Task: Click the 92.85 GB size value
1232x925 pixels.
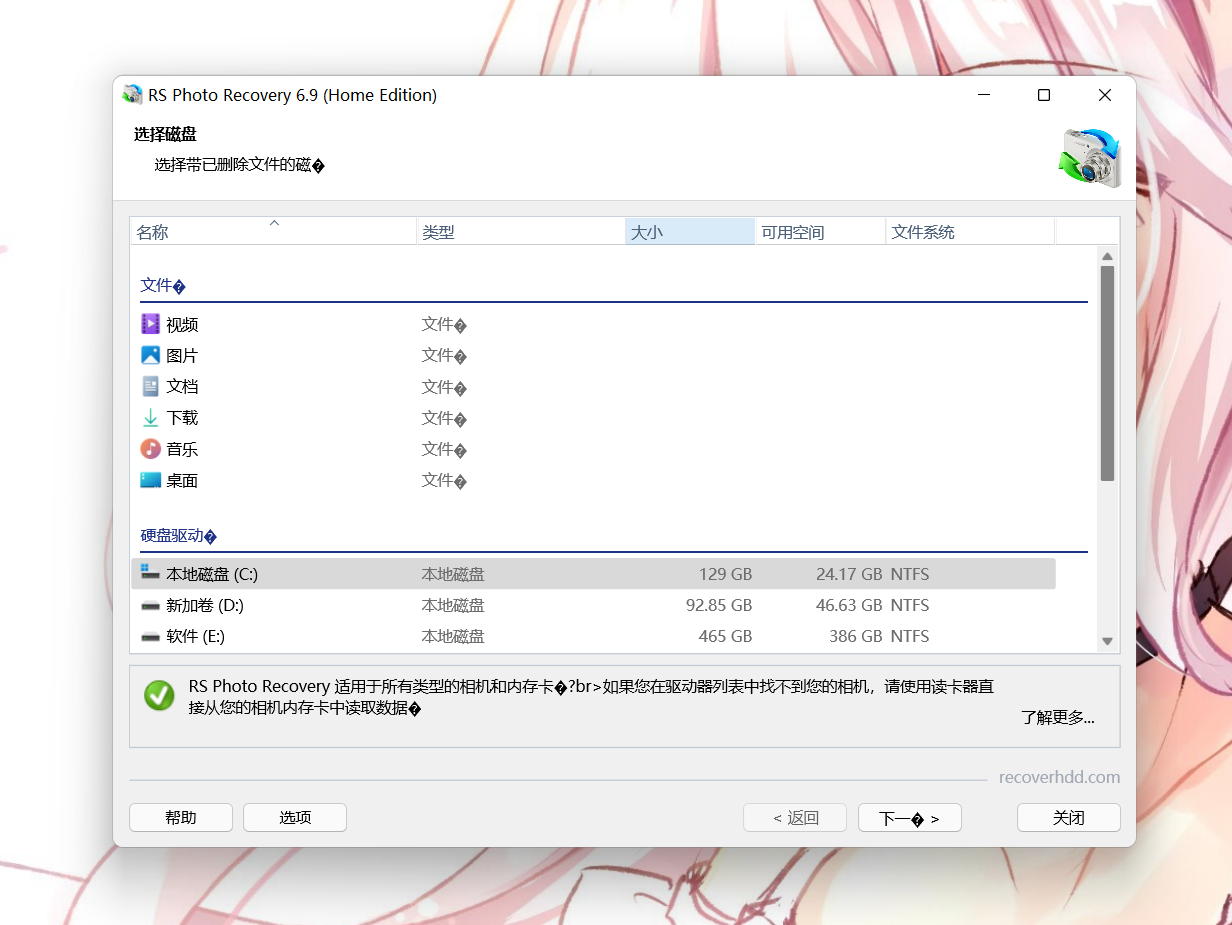Action: [x=719, y=605]
